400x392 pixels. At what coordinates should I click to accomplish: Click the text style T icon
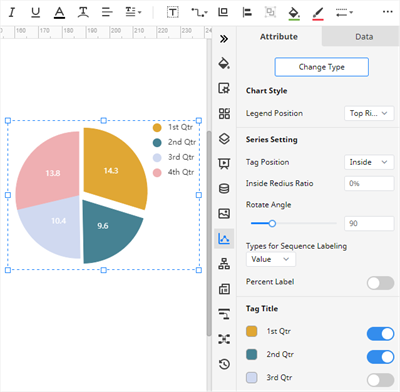[x=83, y=13]
